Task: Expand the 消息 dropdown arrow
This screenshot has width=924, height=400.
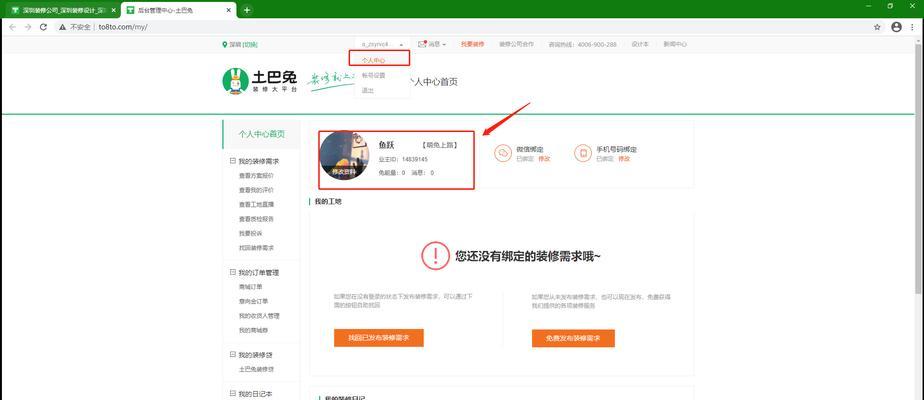Action: (444, 45)
